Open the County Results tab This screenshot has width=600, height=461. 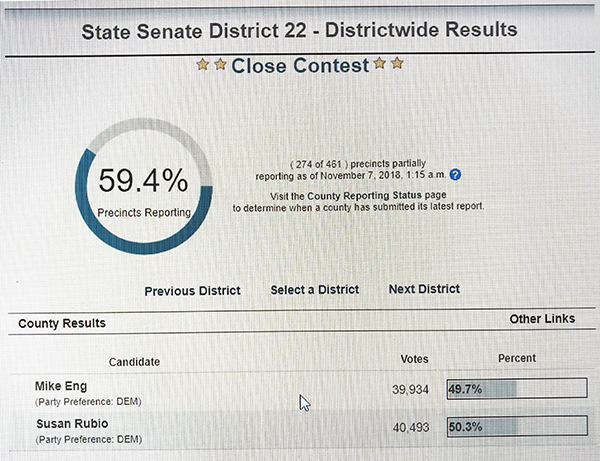pos(62,323)
